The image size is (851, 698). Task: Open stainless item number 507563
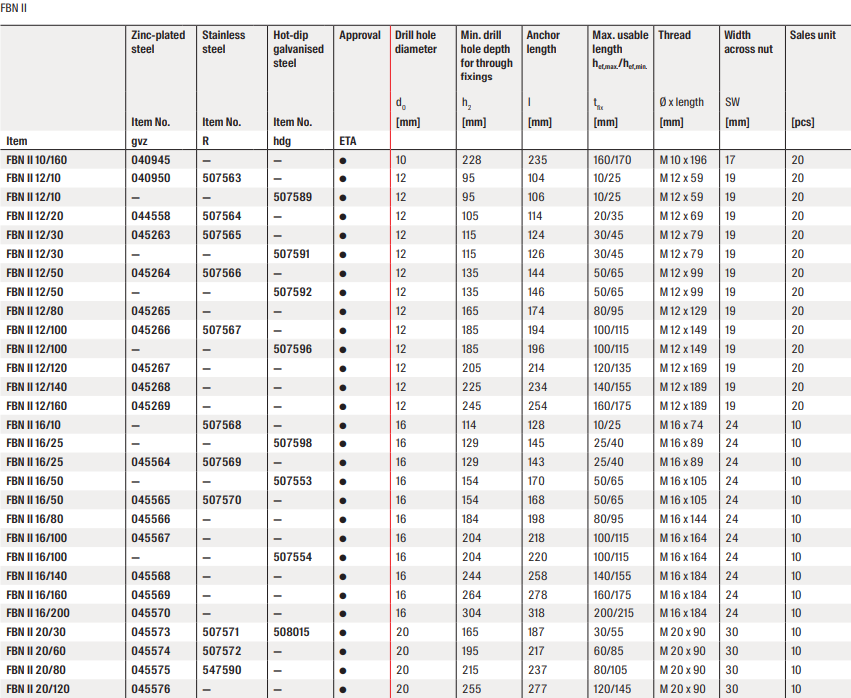222,178
